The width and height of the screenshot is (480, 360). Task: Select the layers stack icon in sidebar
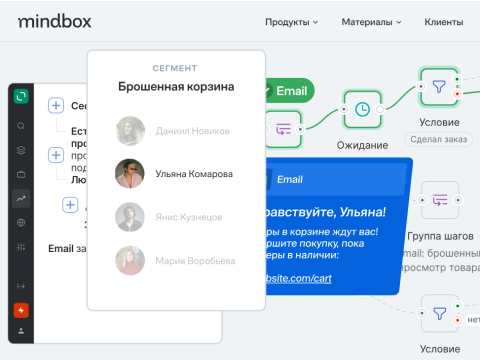click(21, 150)
